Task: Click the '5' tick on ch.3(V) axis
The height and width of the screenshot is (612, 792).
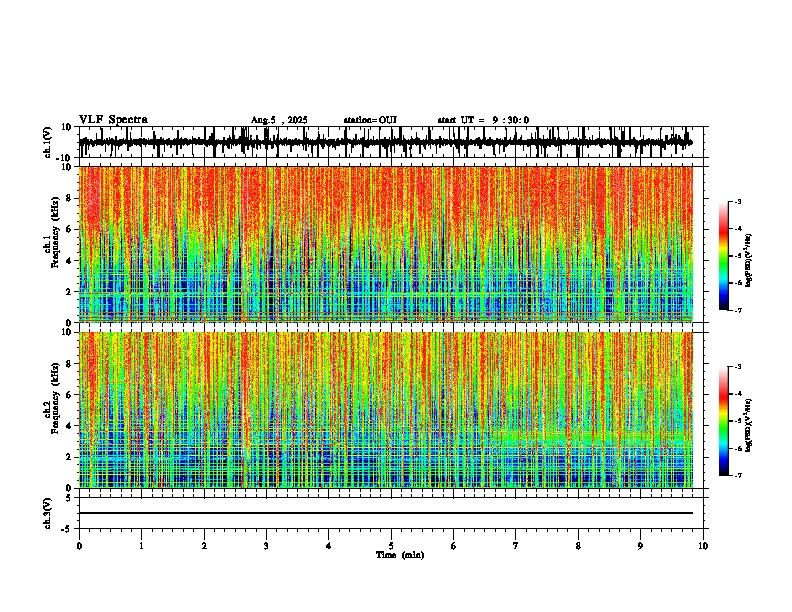Action: pos(70,498)
